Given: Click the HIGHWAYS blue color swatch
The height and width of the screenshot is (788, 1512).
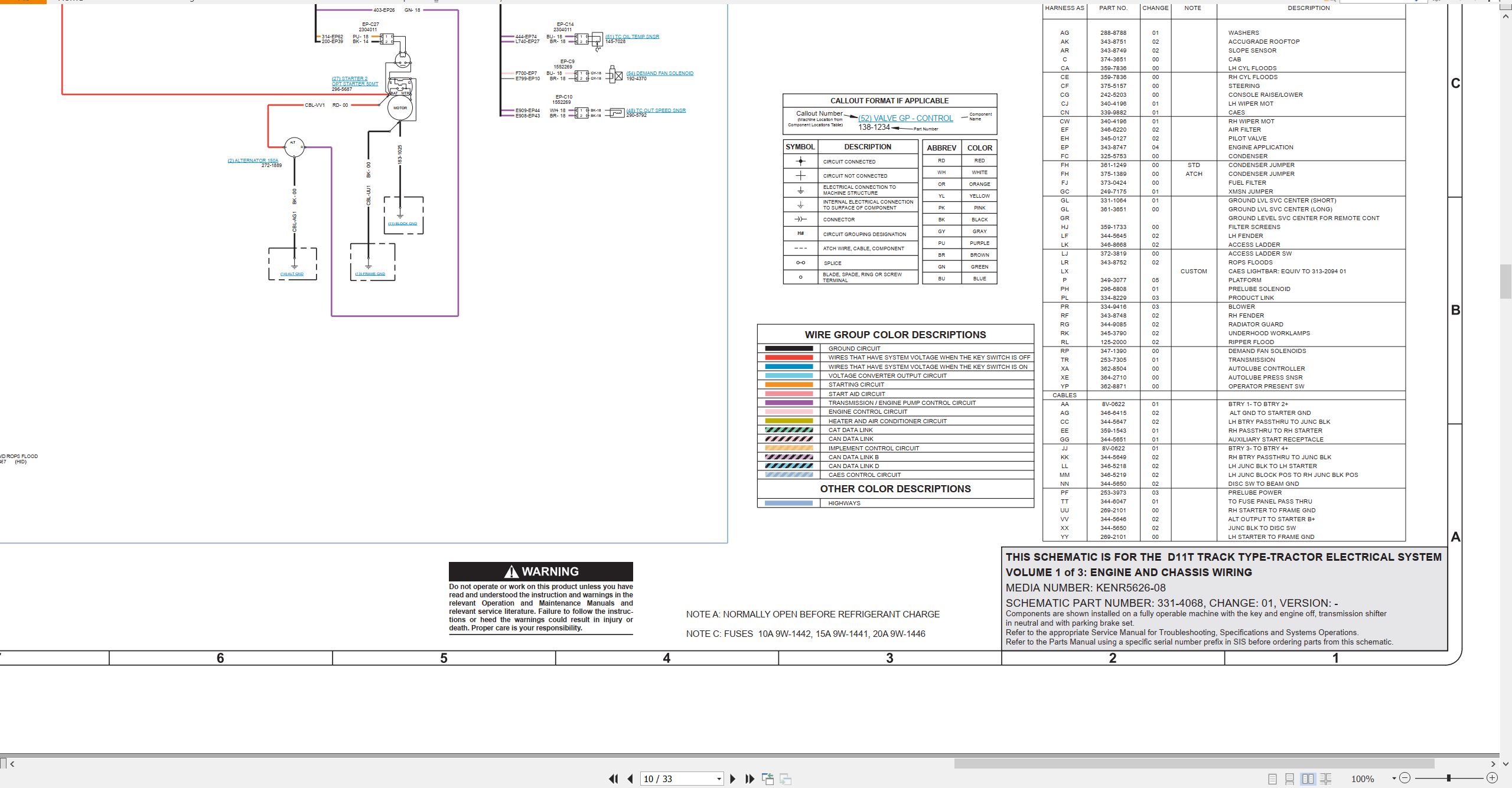Looking at the screenshot, I should 788,503.
